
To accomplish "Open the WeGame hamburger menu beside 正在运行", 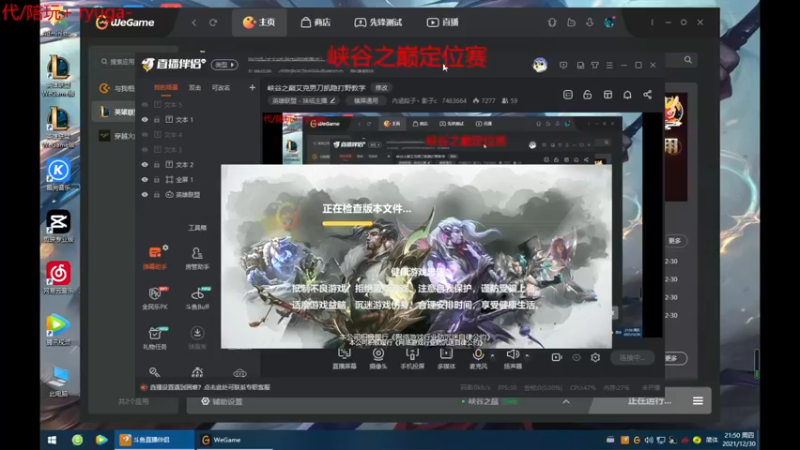I will tap(698, 401).
